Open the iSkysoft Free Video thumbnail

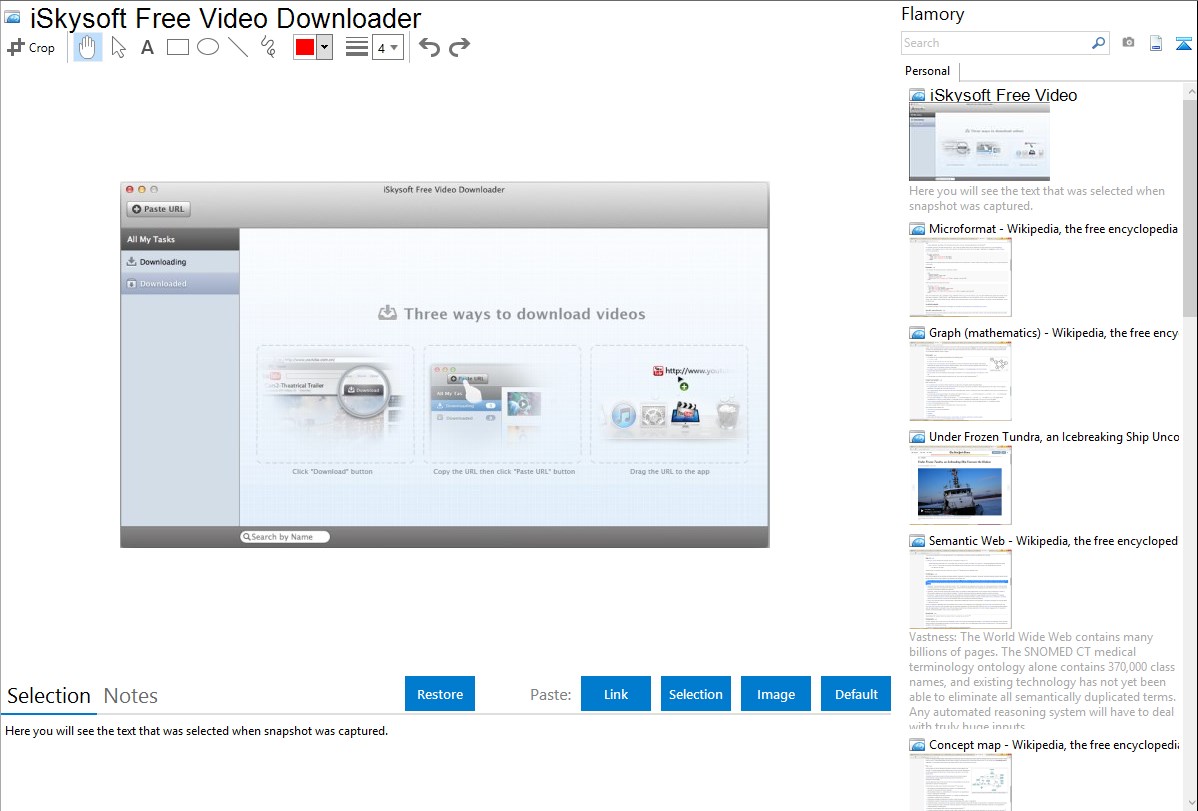click(x=979, y=143)
